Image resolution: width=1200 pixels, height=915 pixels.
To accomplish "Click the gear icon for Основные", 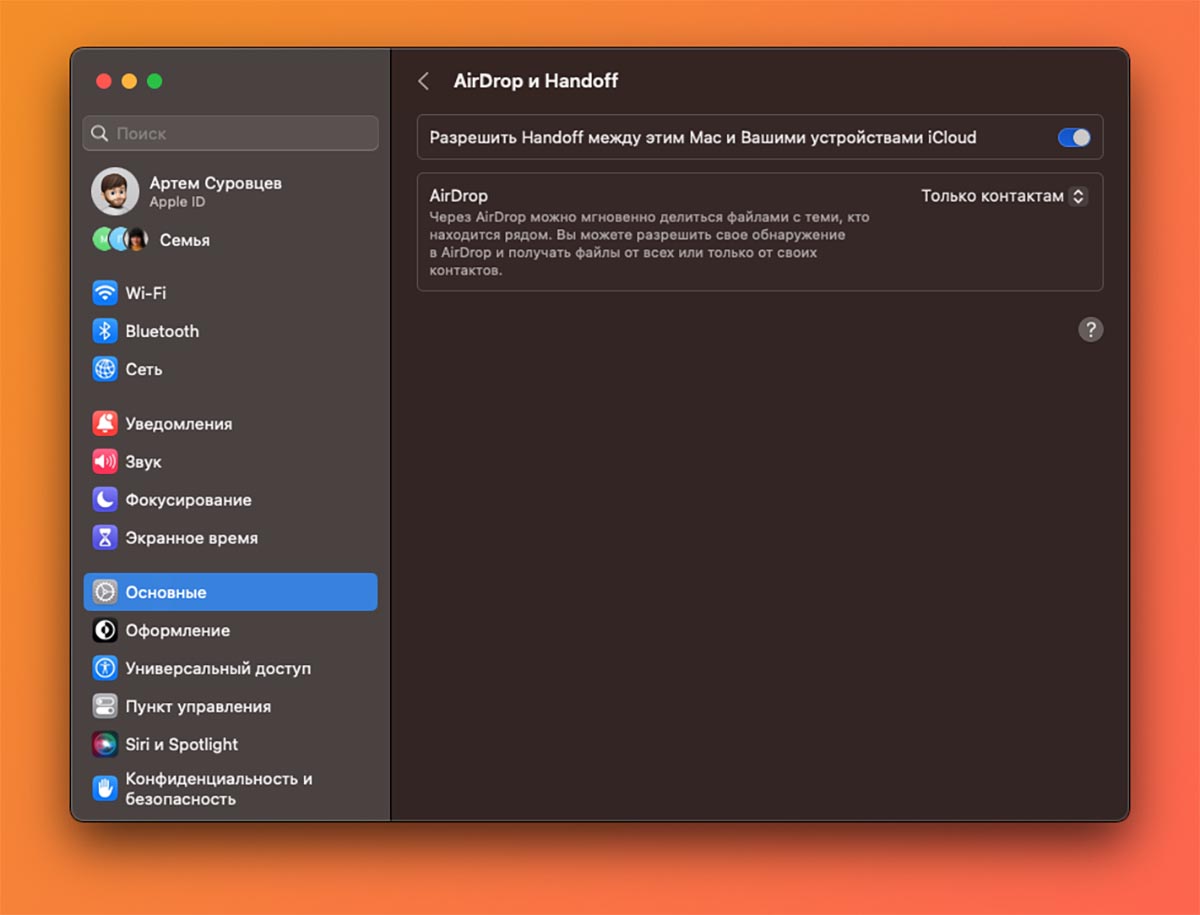I will (x=105, y=592).
